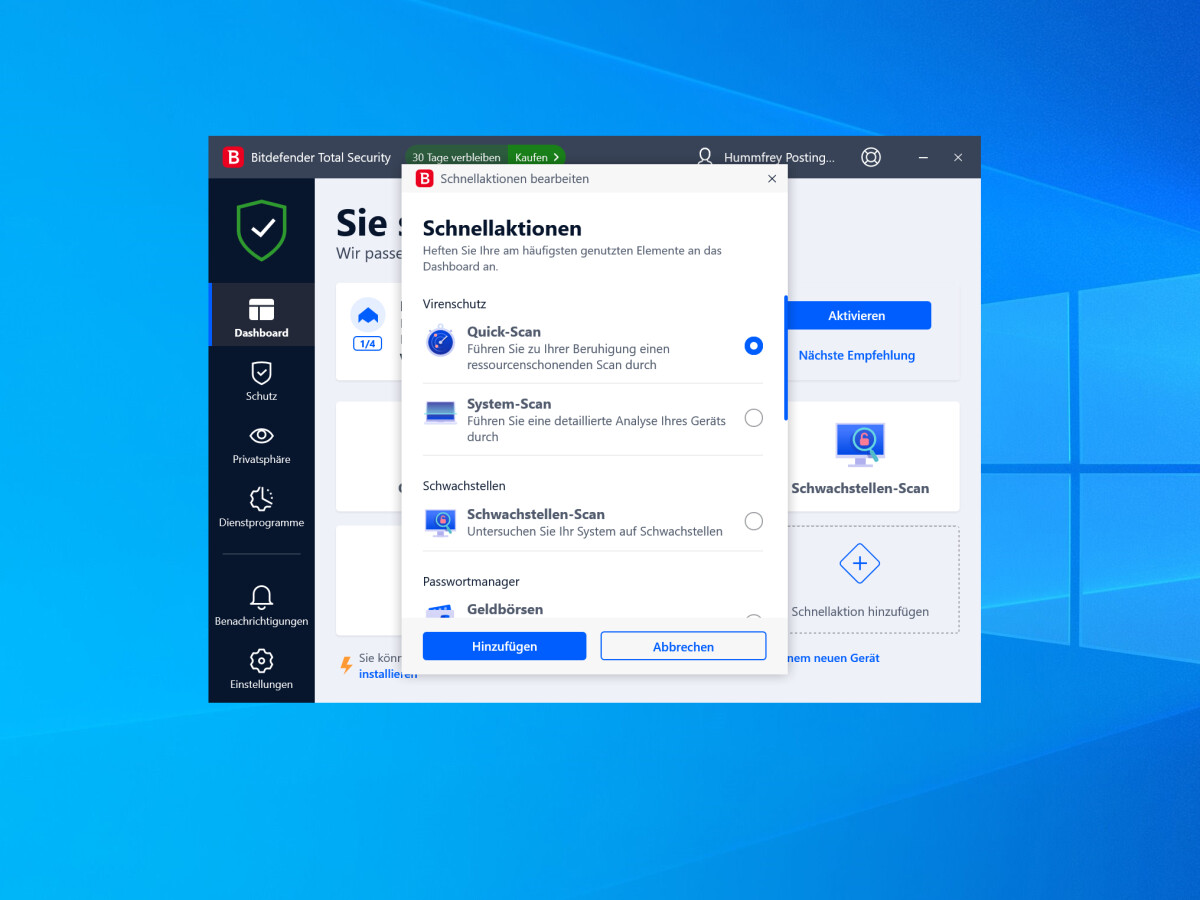Image resolution: width=1200 pixels, height=900 pixels.
Task: Open the Privatsphäre eye section
Action: click(261, 444)
